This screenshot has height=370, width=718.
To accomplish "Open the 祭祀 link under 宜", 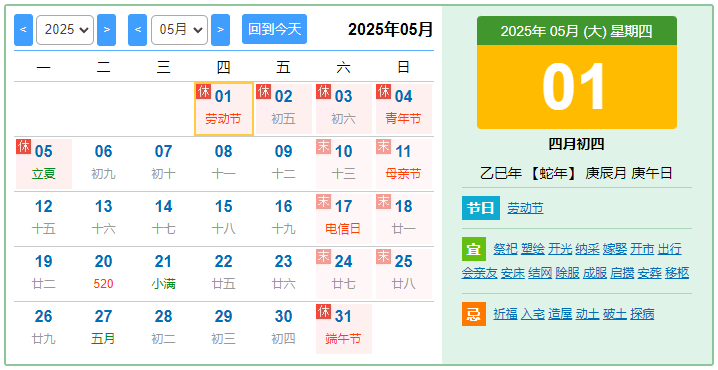I will [x=506, y=249].
